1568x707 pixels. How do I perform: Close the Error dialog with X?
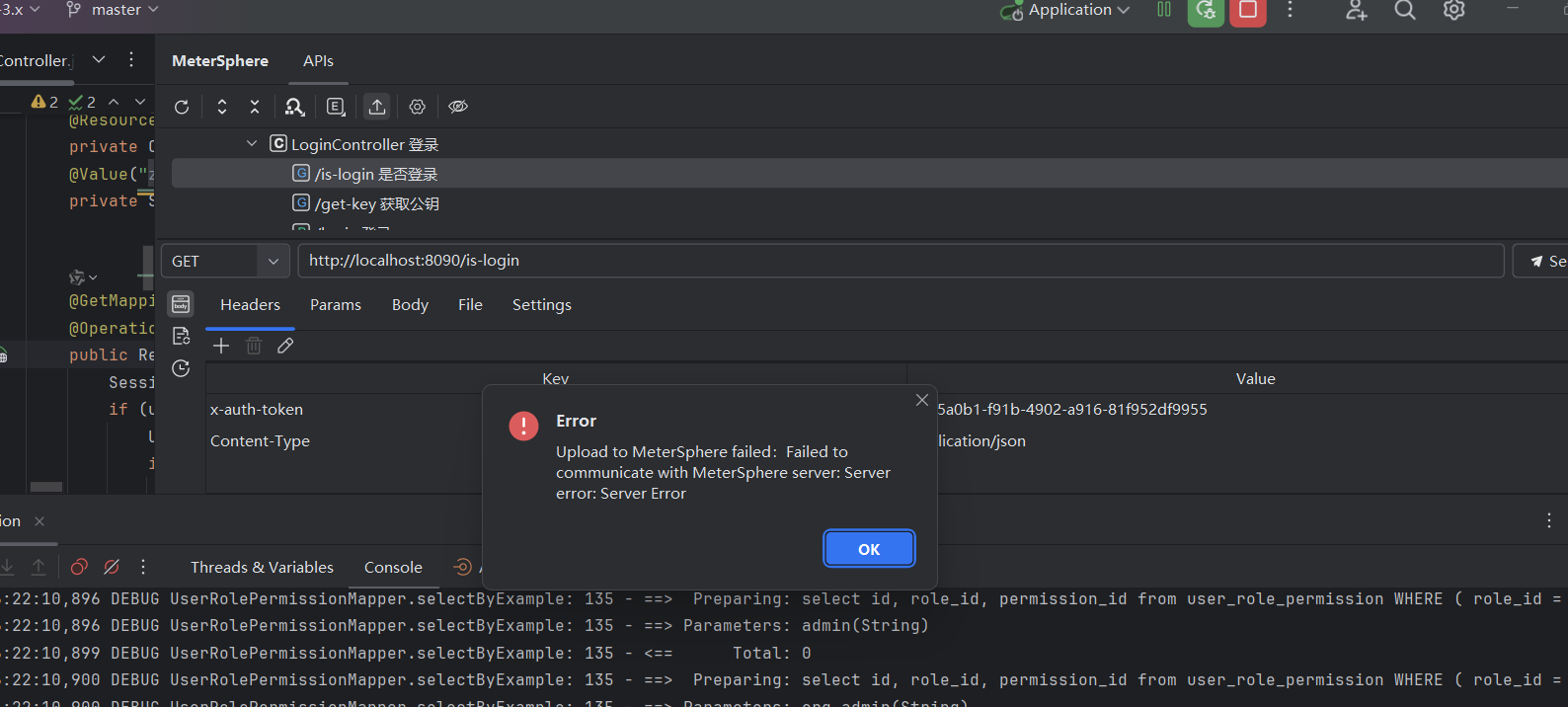click(x=921, y=400)
